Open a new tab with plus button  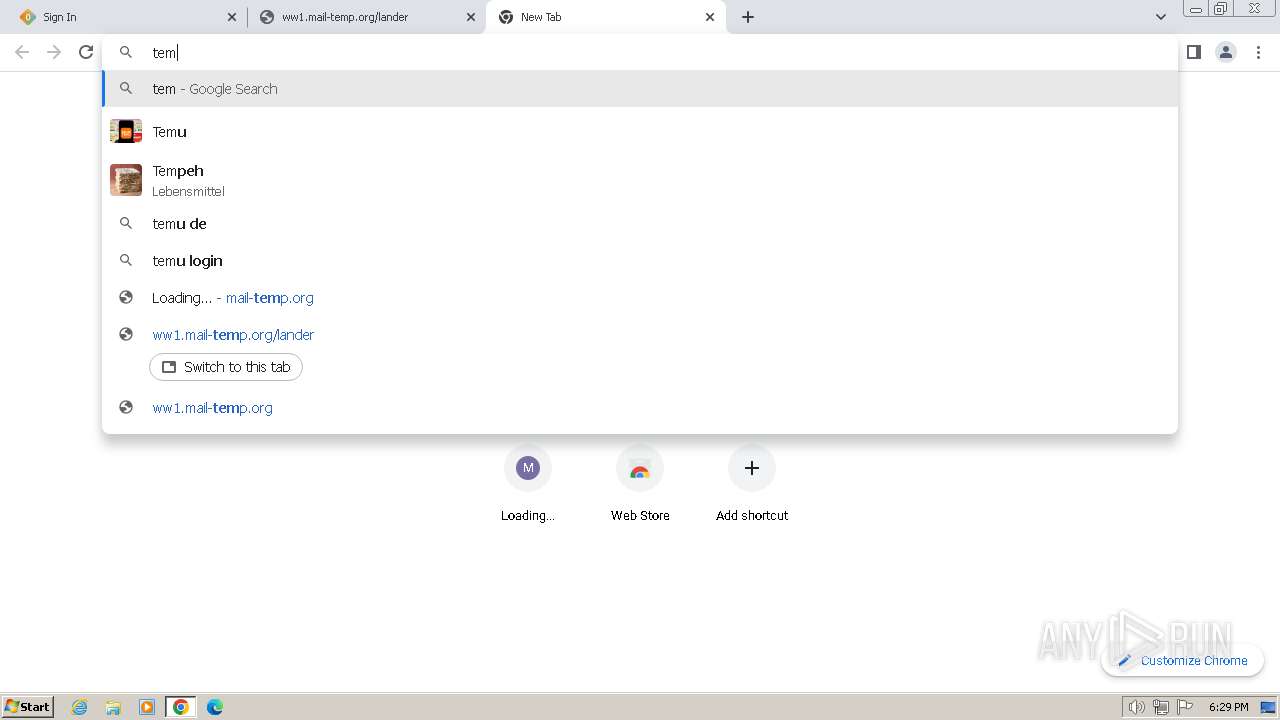tap(748, 17)
